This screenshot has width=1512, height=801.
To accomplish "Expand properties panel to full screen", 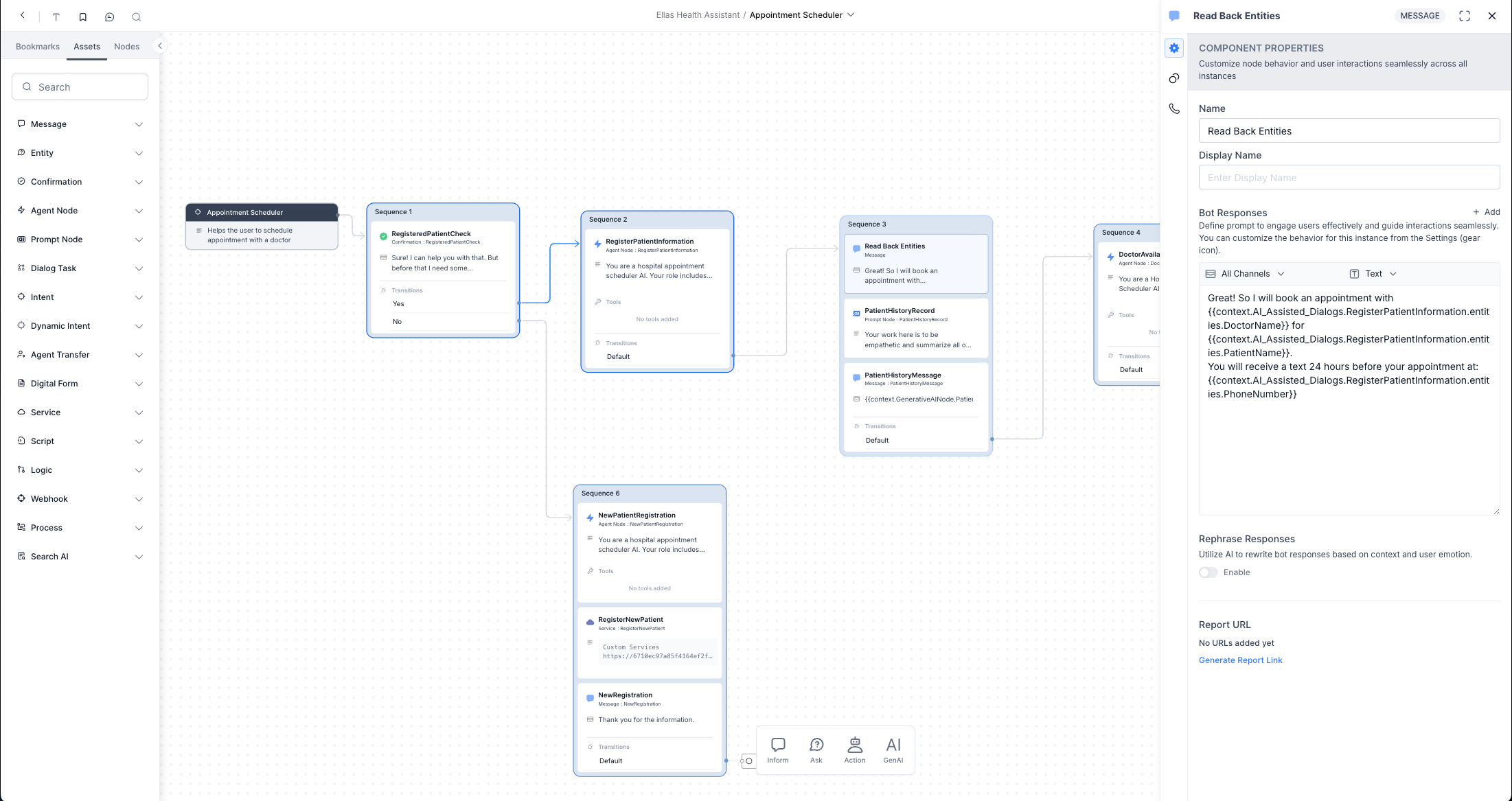I will pos(1465,16).
